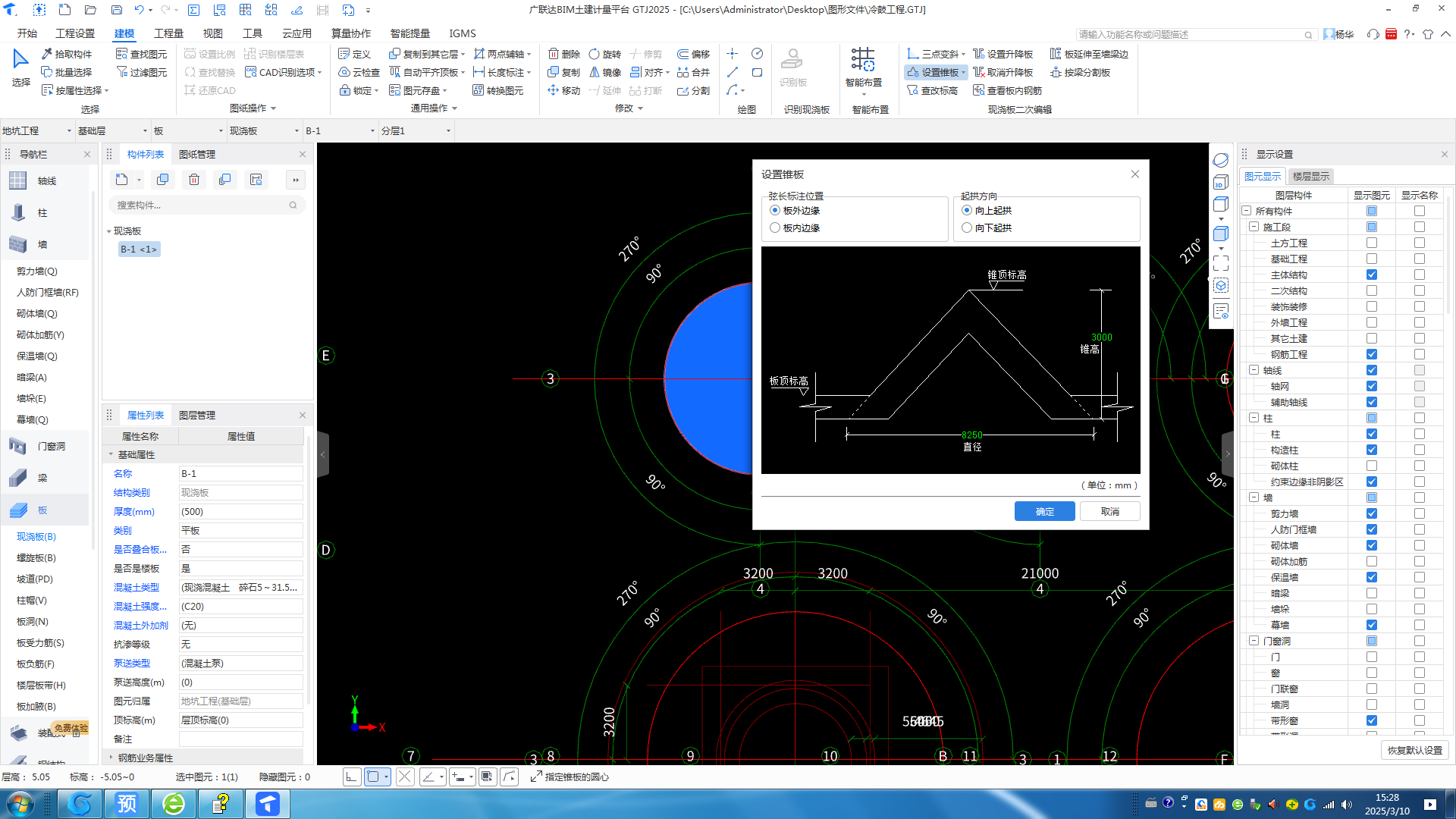Click the 选择 arrow tool
This screenshot has width=1456, height=819.
point(20,68)
